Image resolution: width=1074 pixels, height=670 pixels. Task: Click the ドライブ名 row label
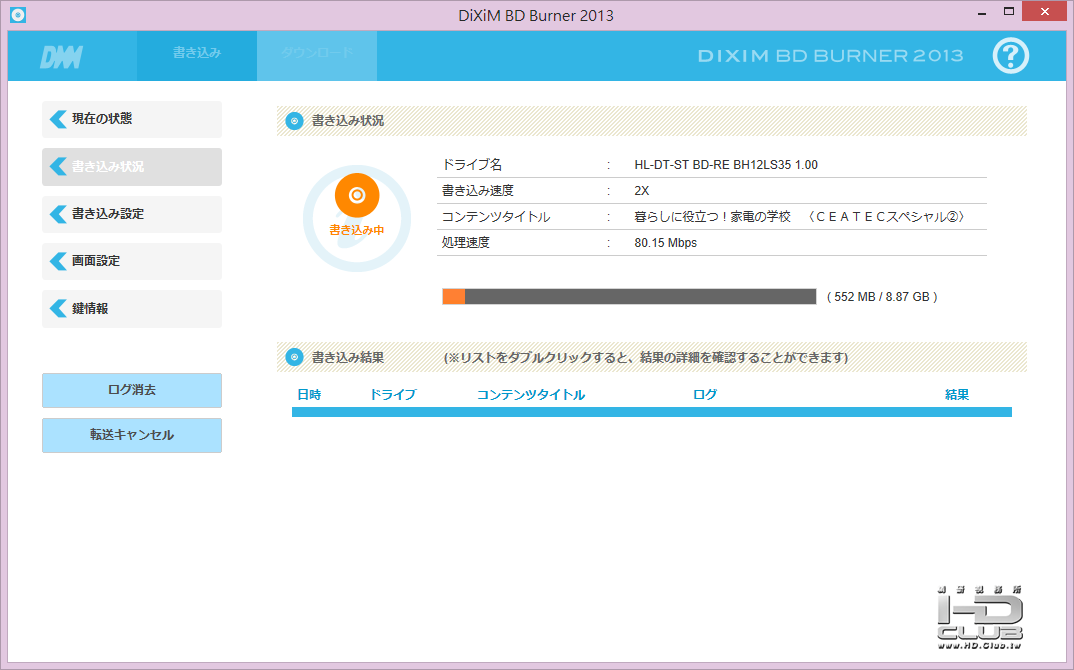tap(472, 165)
